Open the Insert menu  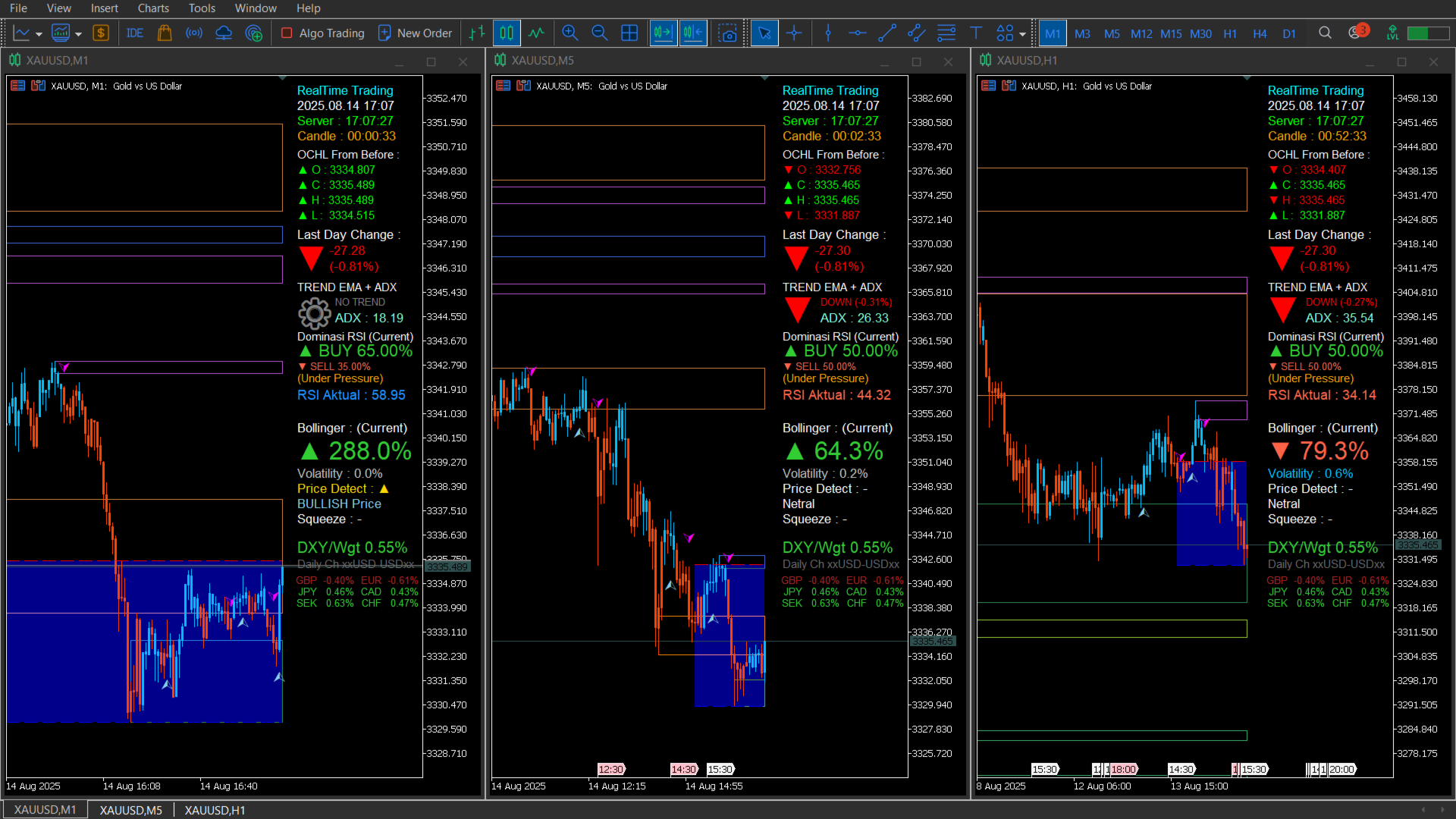tap(105, 8)
